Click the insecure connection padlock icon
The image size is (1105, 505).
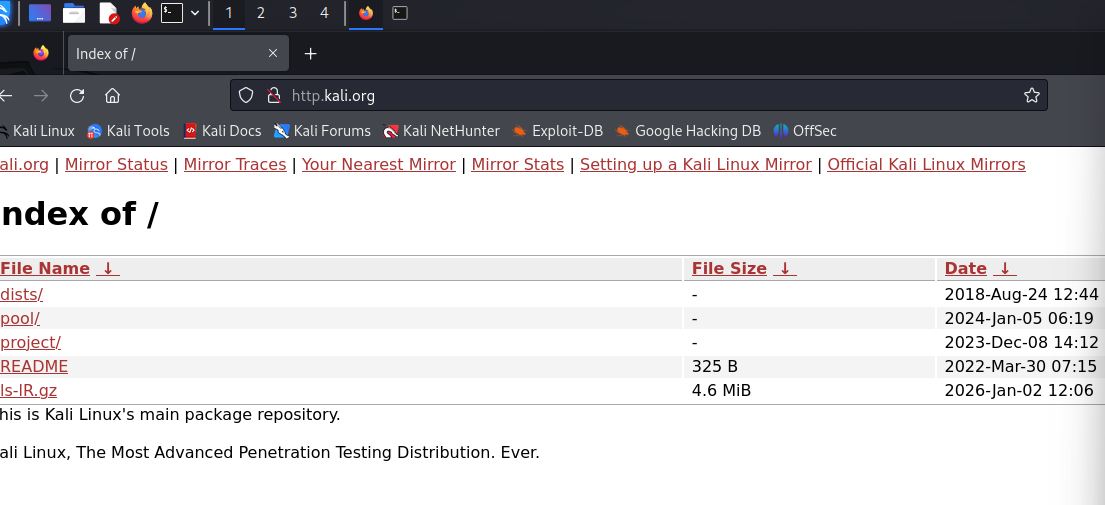[274, 96]
